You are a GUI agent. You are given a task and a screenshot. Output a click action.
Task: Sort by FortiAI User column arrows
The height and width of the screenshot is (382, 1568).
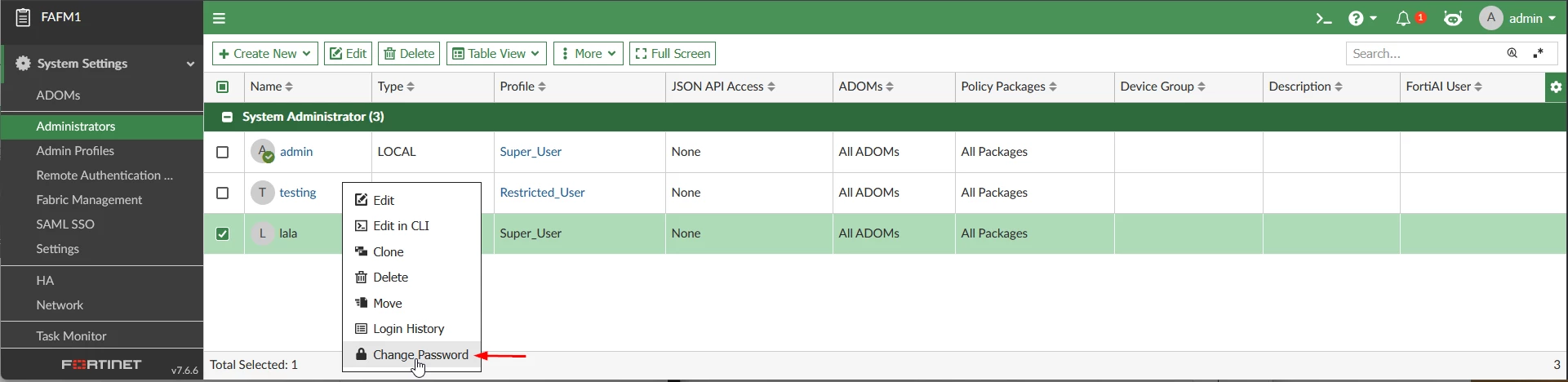(1478, 87)
